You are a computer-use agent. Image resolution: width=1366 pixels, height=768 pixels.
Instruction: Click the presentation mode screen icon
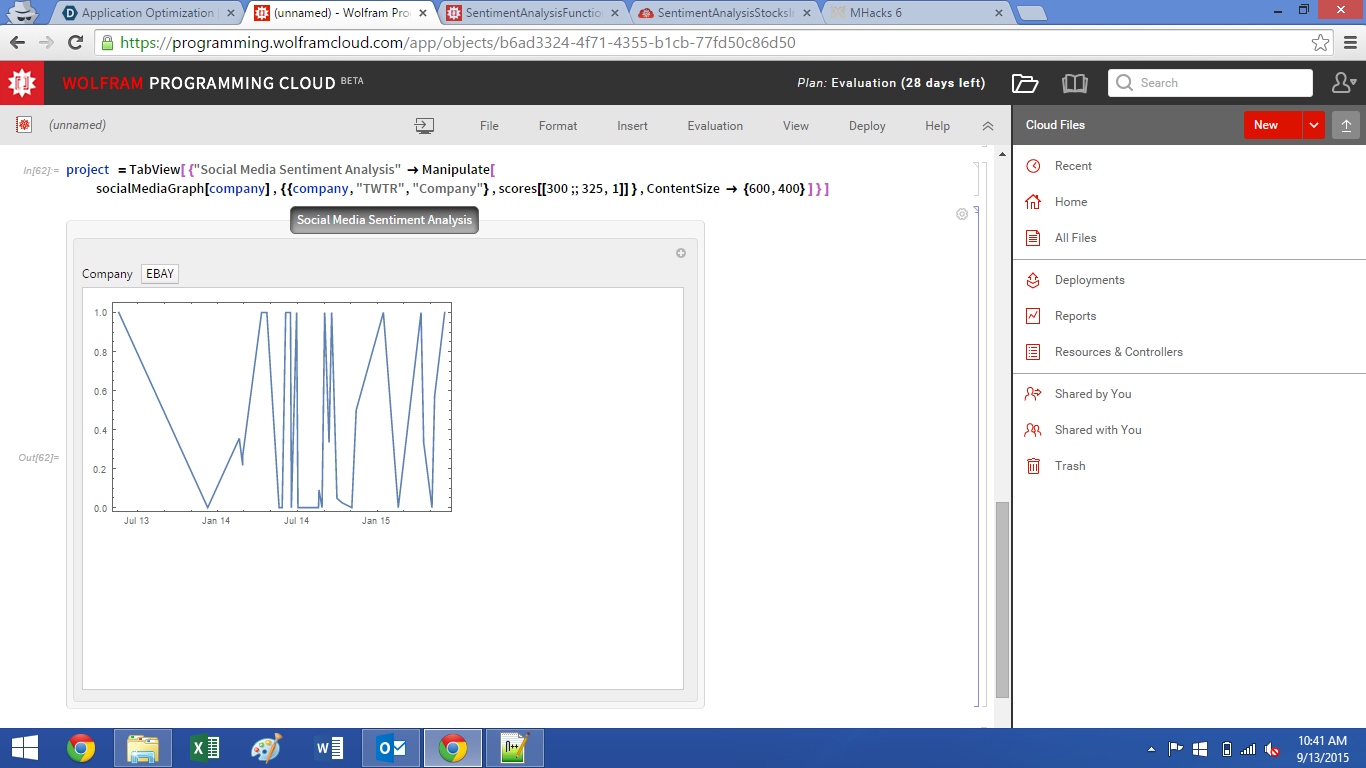coord(425,126)
